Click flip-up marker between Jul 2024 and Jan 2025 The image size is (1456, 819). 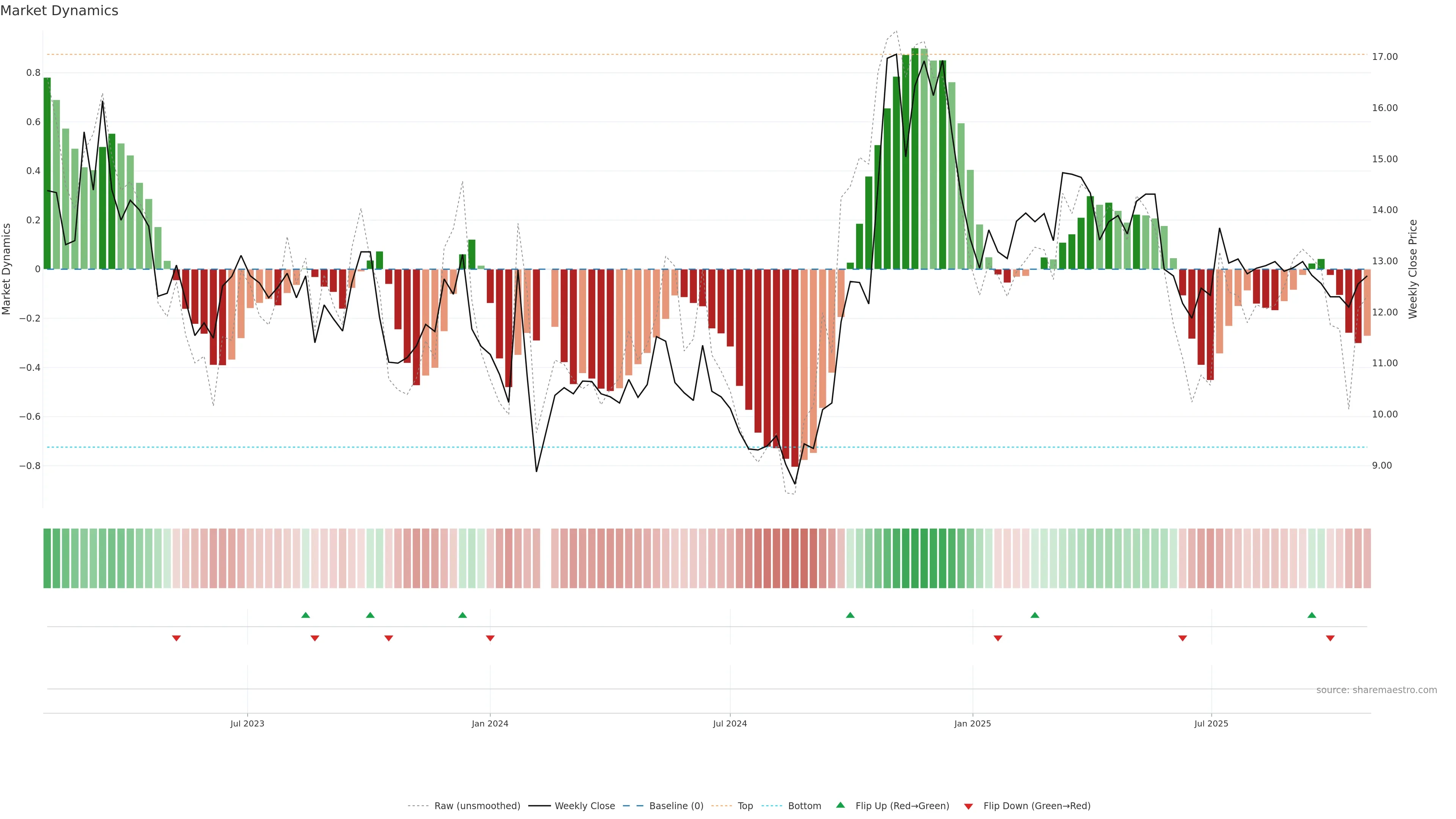pyautogui.click(x=850, y=615)
